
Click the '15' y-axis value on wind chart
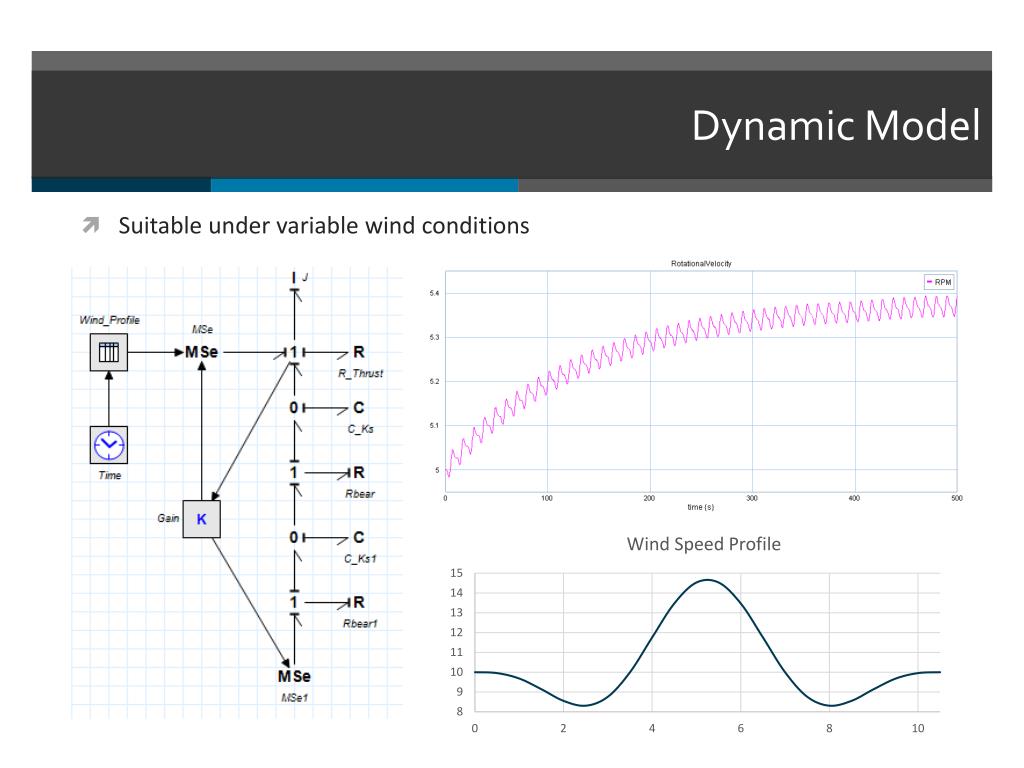pos(456,573)
